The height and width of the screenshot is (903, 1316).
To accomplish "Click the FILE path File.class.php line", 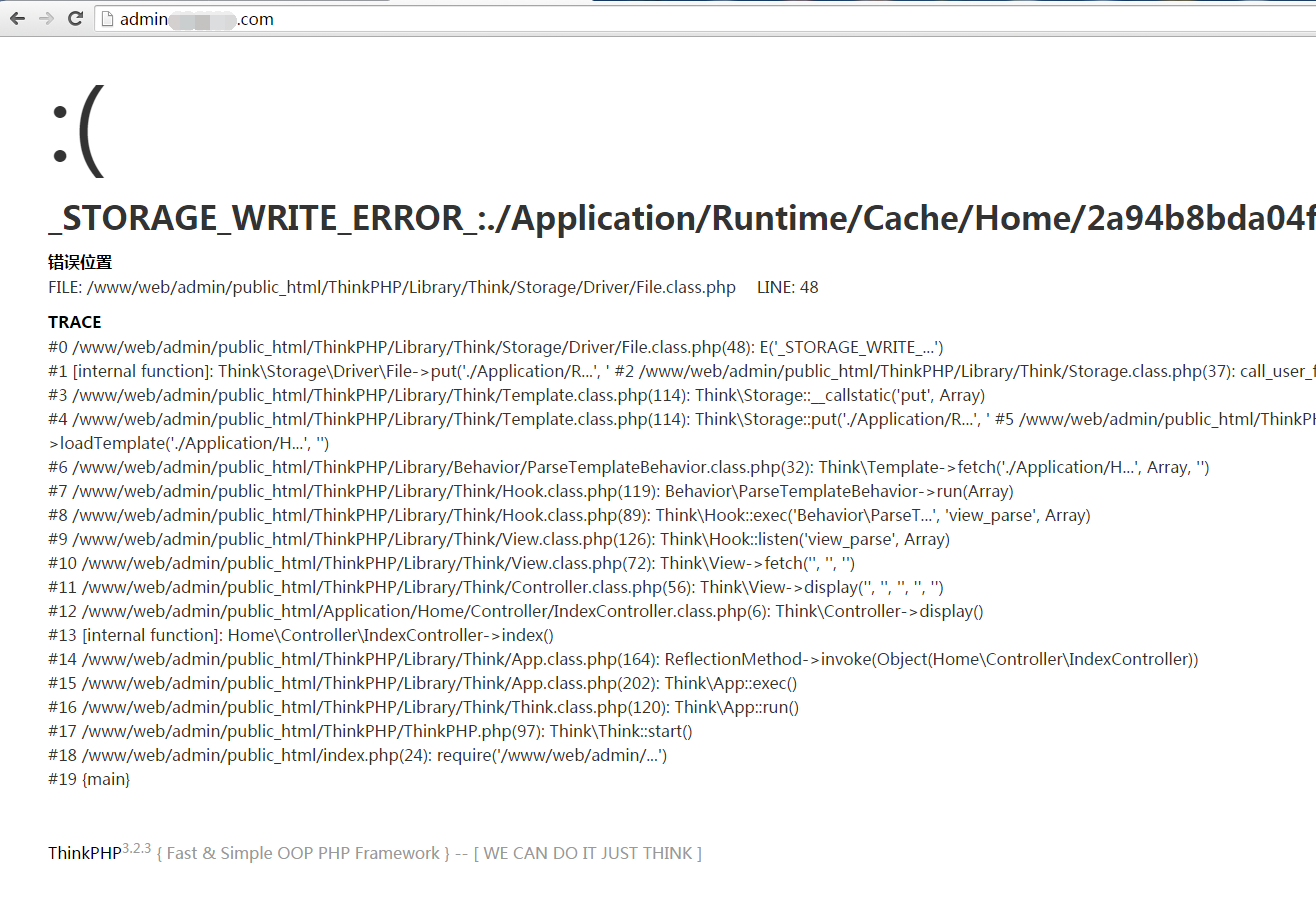I will pos(392,288).
